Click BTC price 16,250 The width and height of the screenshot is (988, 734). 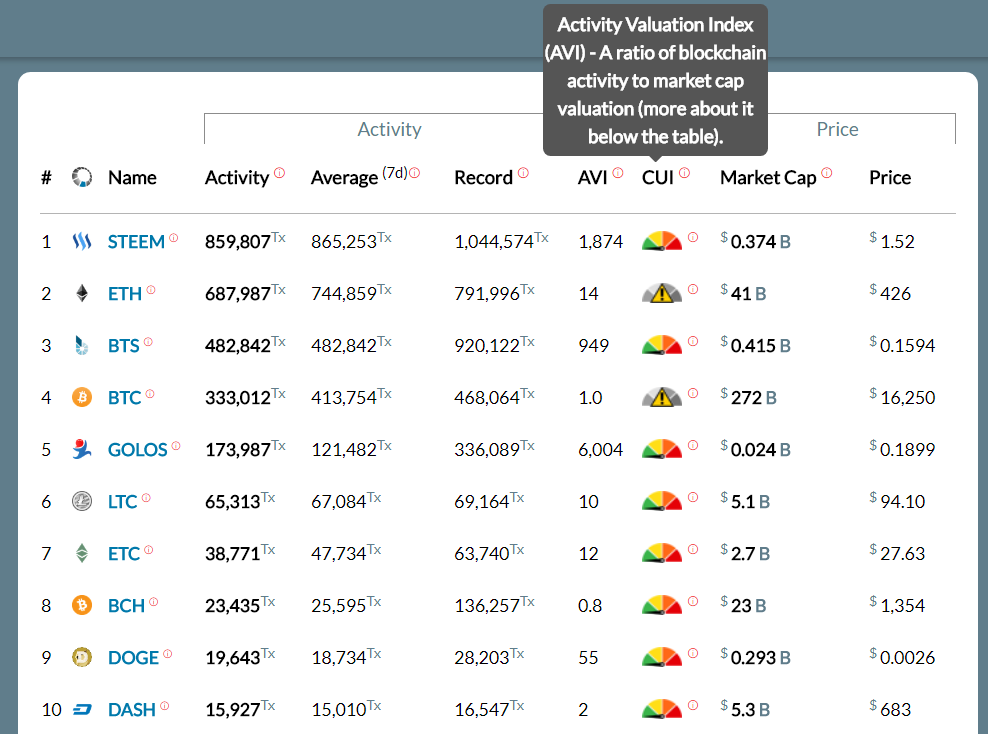pos(902,398)
